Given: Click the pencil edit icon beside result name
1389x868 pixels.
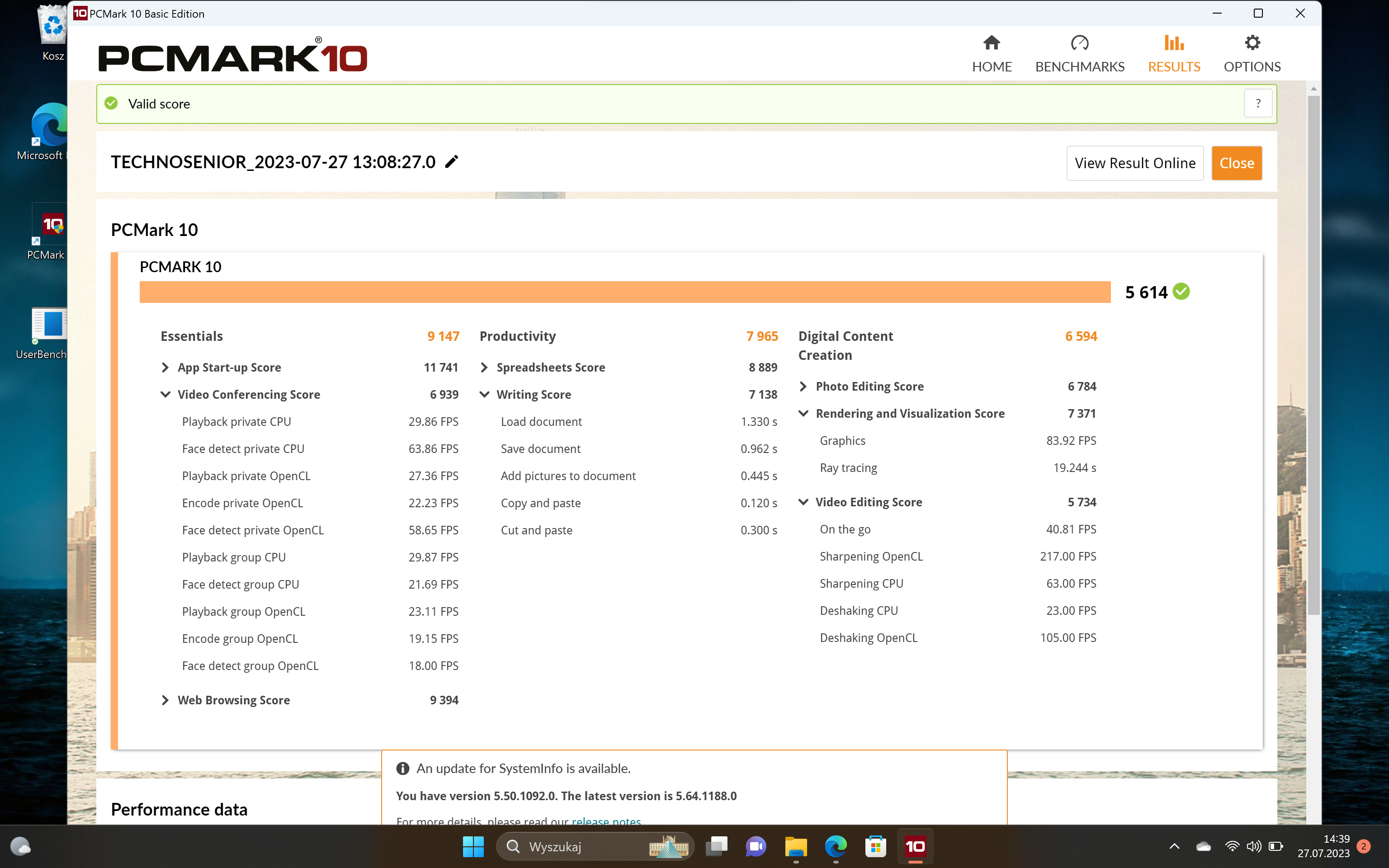Looking at the screenshot, I should coord(452,162).
